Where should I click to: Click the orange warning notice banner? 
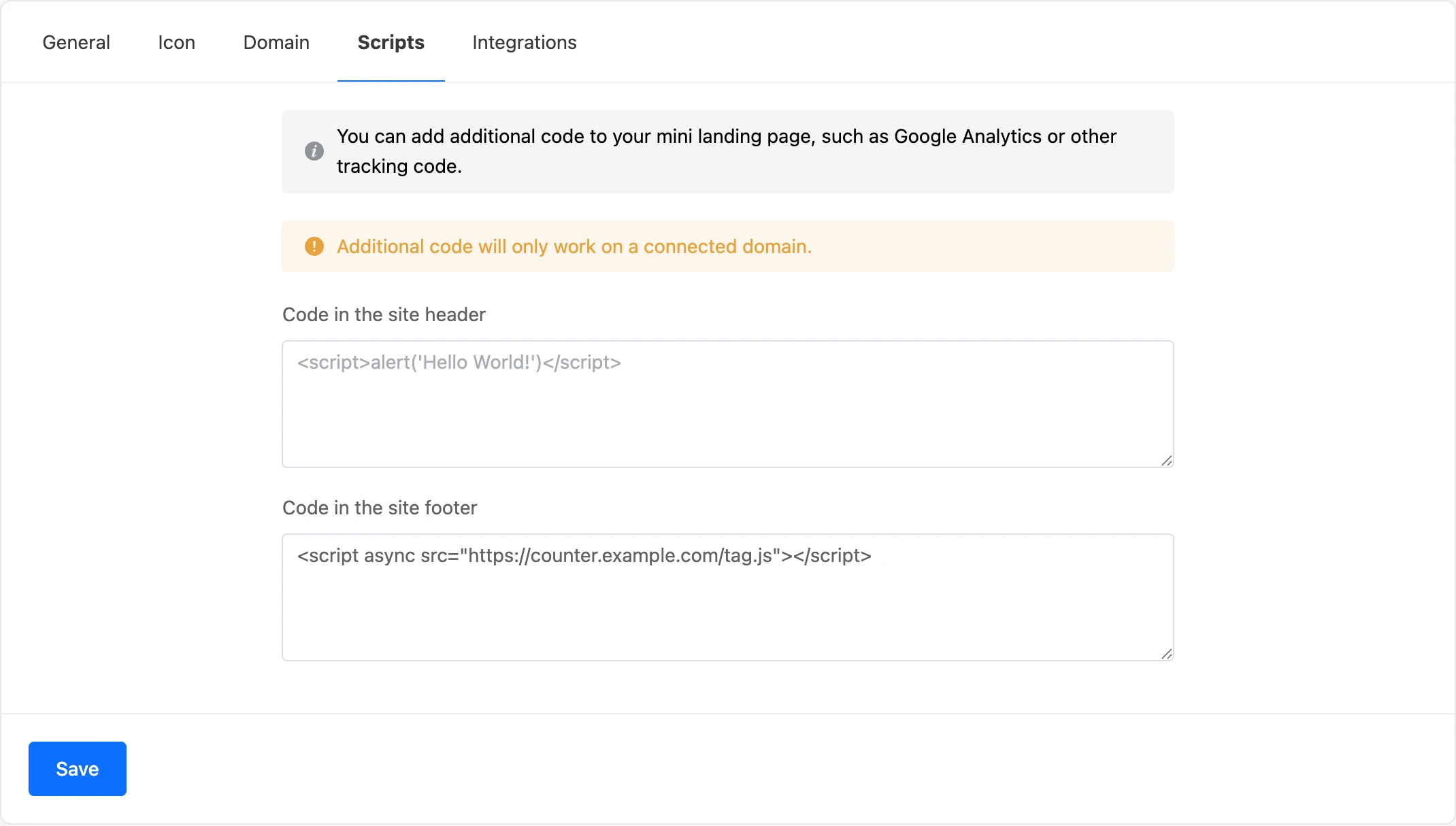[728, 246]
